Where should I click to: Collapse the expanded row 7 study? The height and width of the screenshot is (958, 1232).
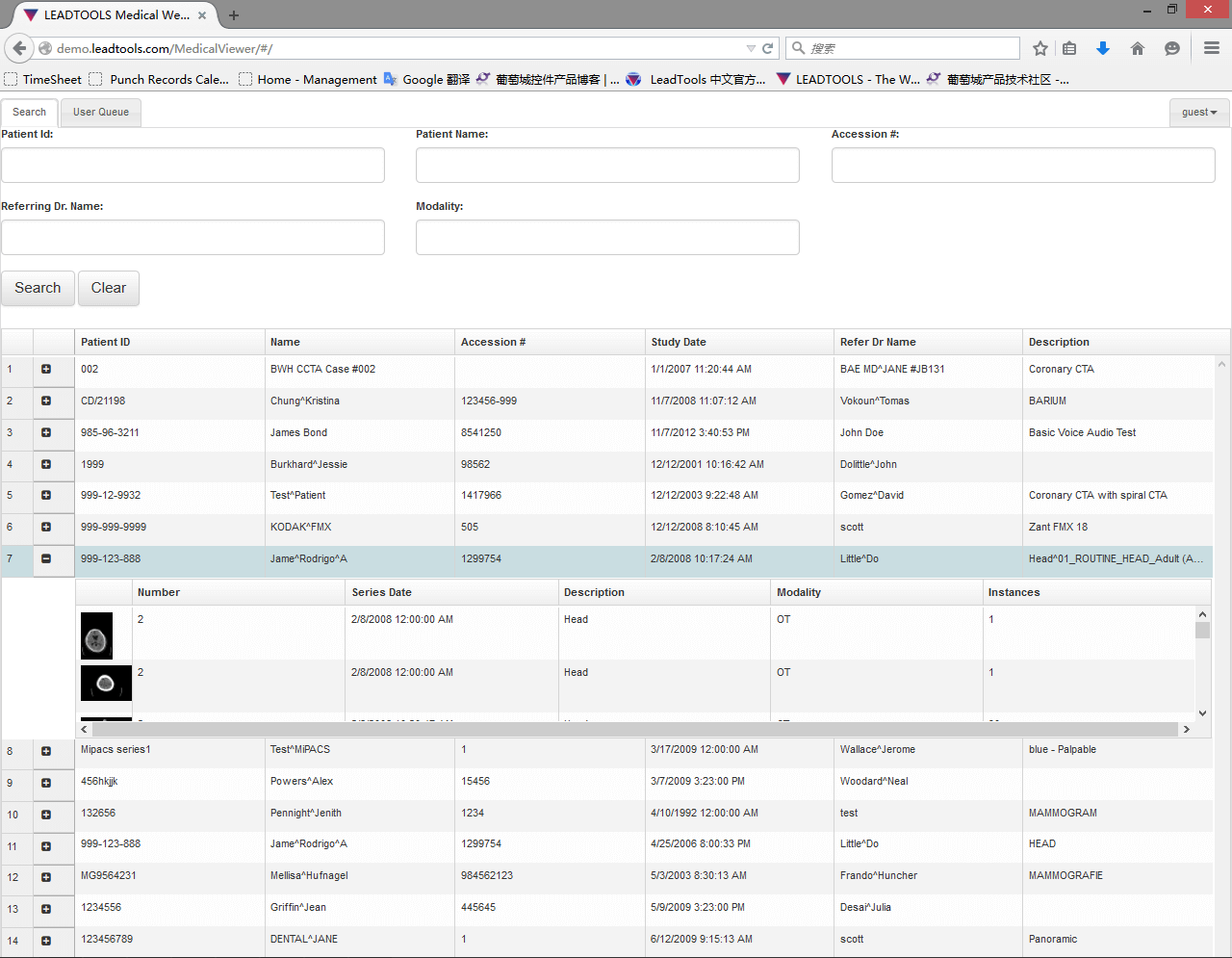pos(46,558)
